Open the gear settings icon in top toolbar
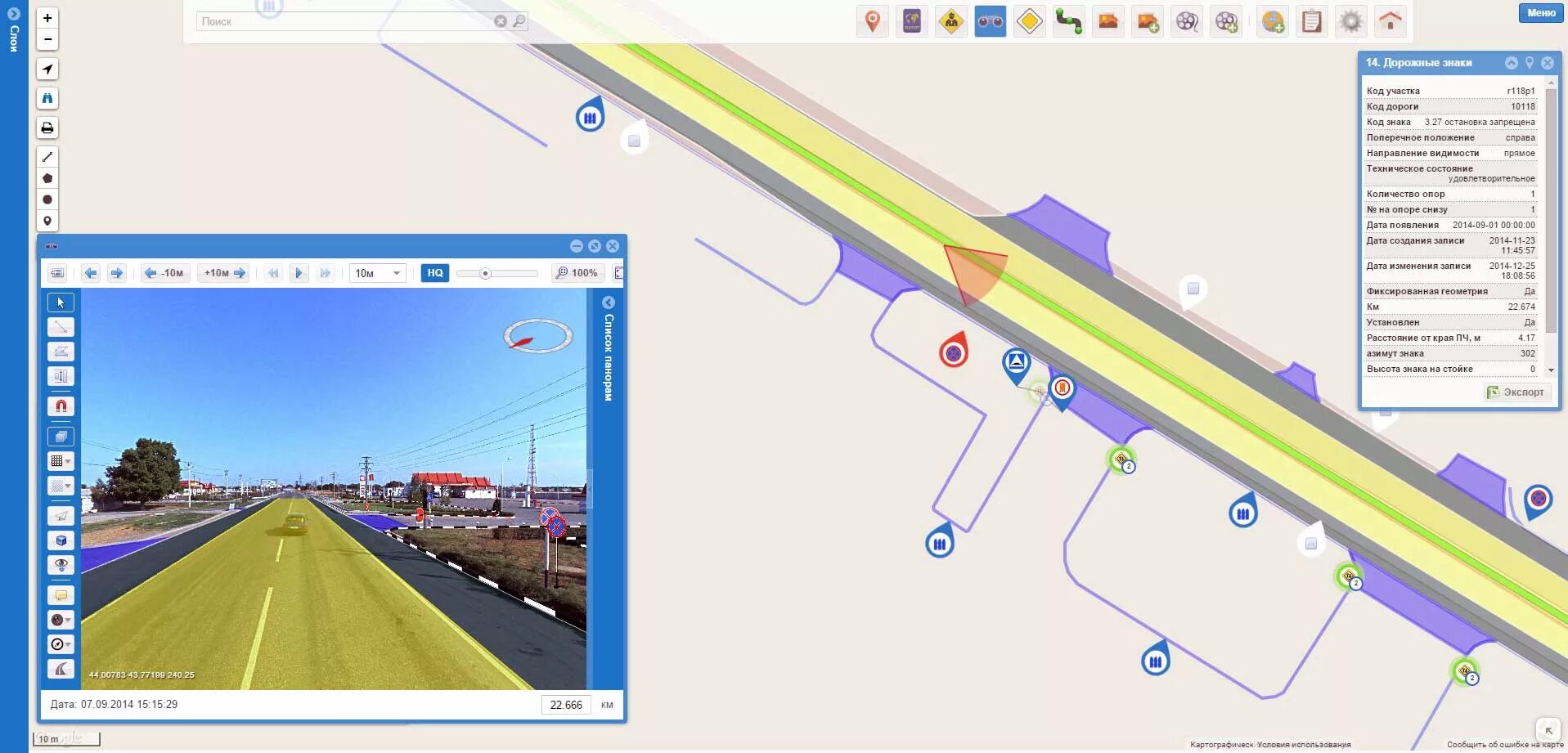This screenshot has width=1568, height=753. (x=1350, y=21)
